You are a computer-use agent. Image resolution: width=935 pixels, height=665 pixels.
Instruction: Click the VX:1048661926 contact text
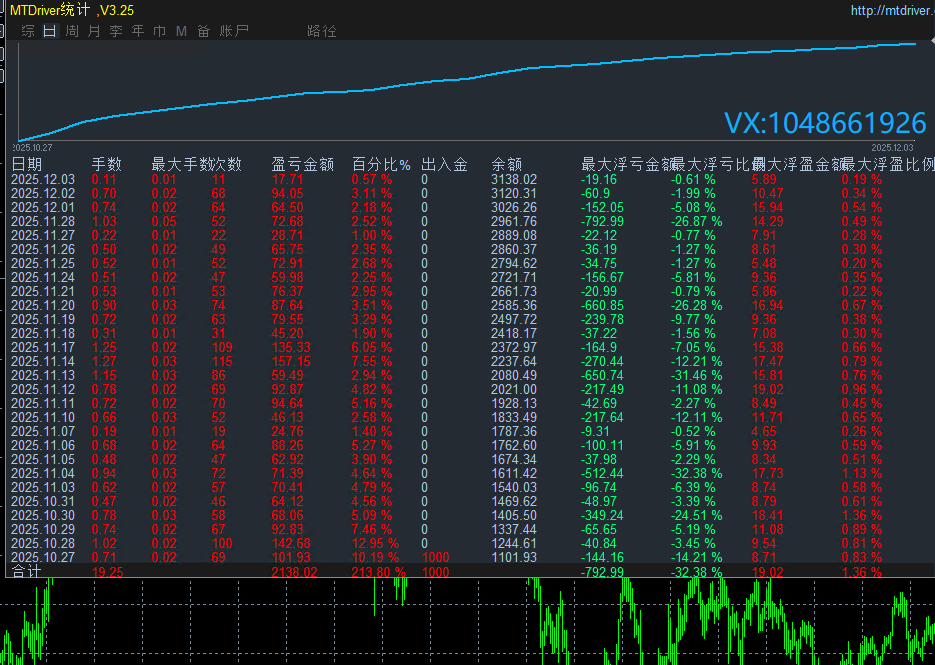click(x=825, y=123)
